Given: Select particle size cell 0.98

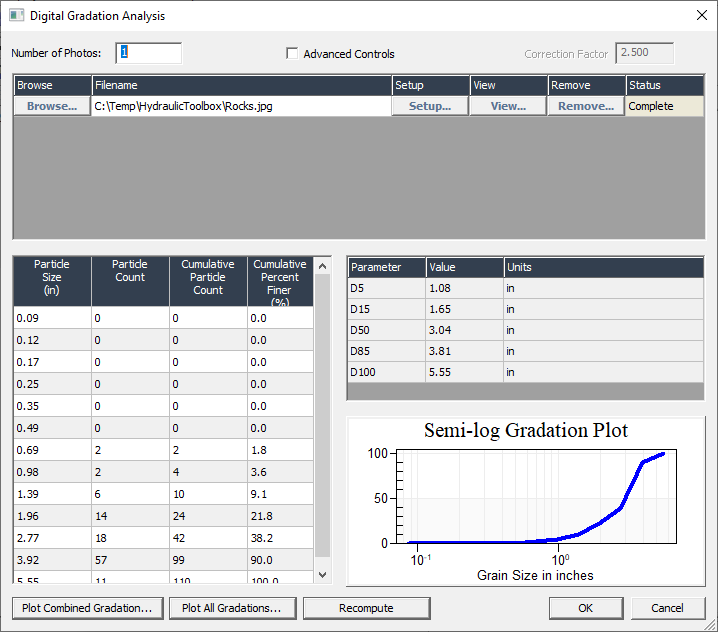Looking at the screenshot, I should click(52, 472).
